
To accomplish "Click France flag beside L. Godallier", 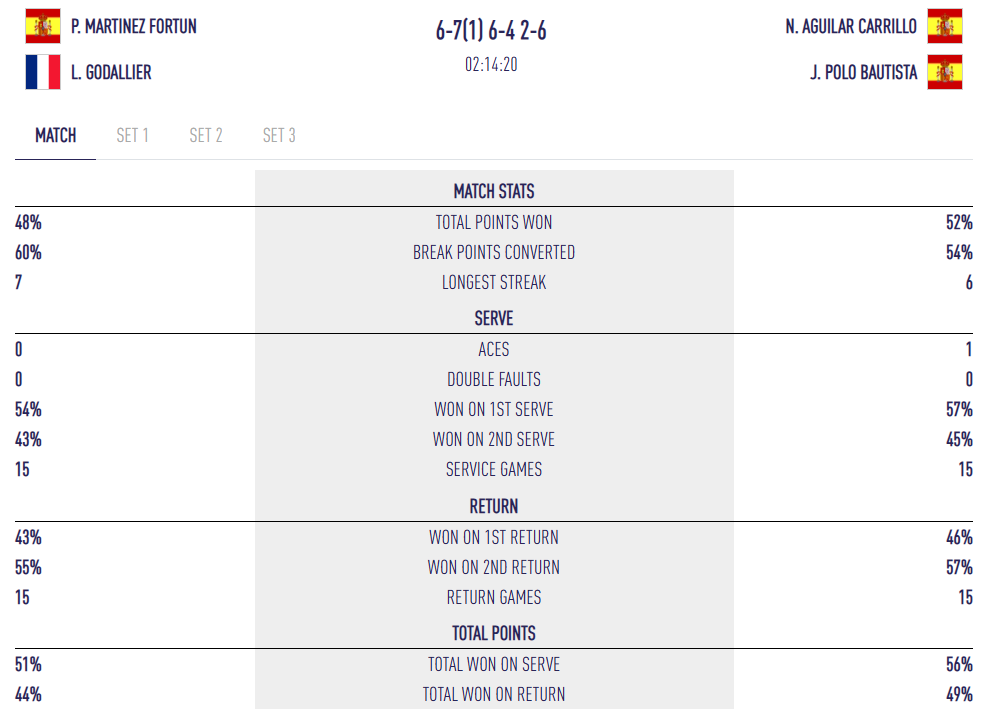I will 43,72.
